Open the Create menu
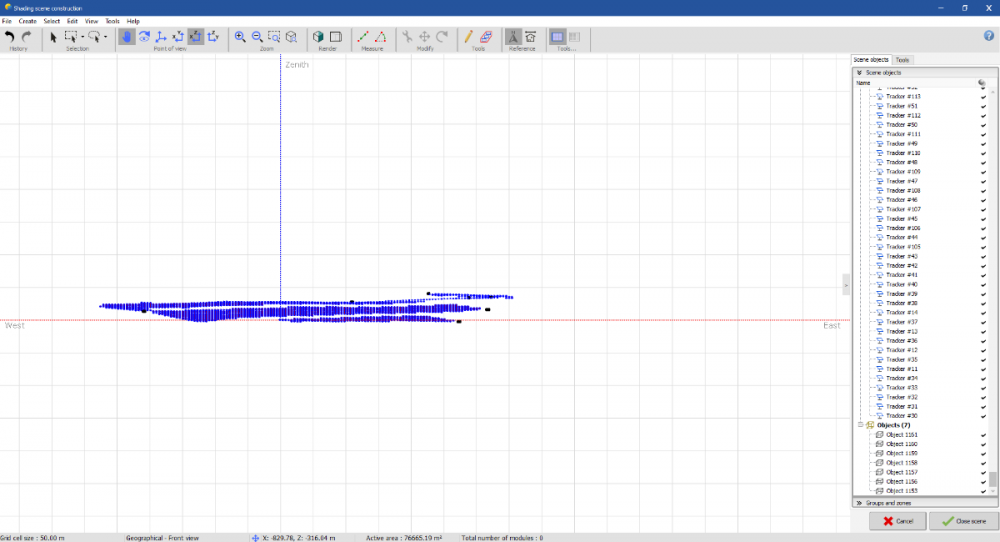Screen dimensions: 1000x542 (27, 21)
